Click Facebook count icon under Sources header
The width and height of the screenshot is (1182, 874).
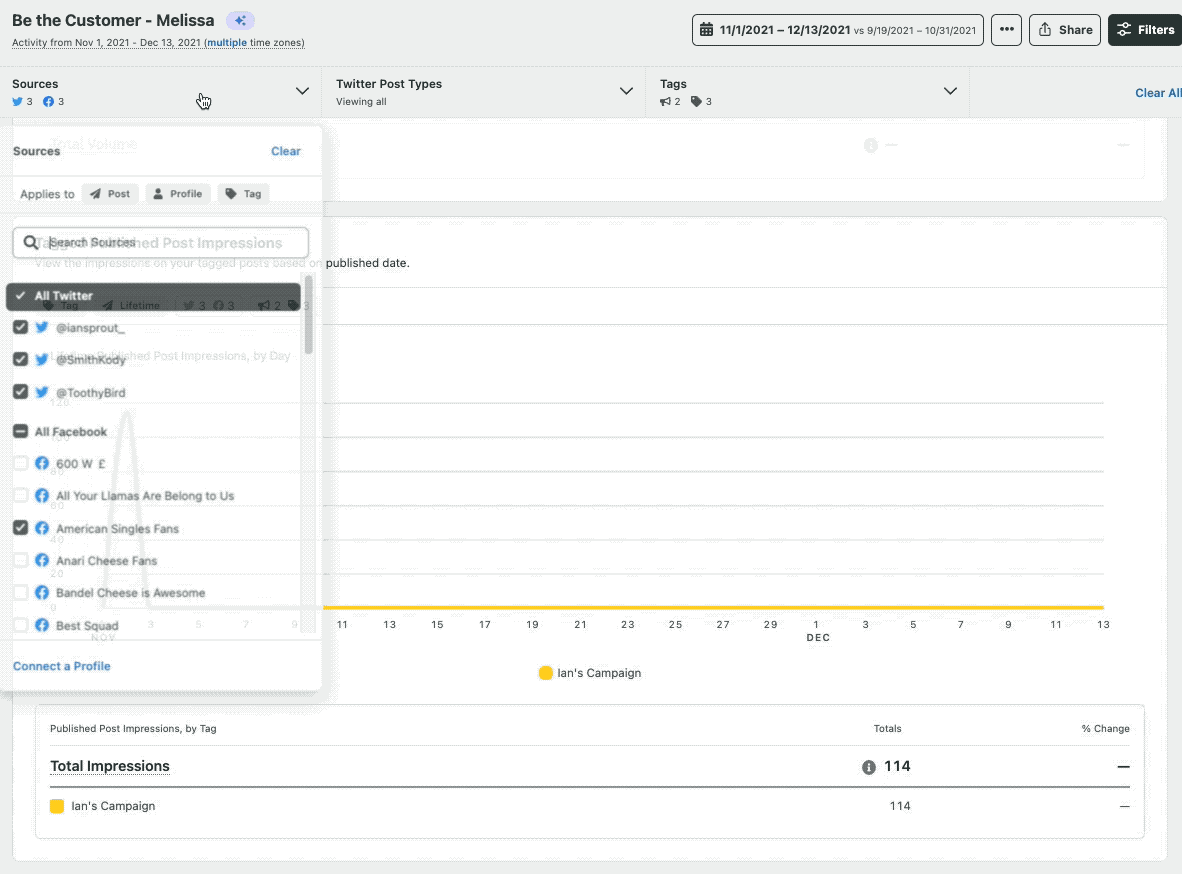point(48,102)
